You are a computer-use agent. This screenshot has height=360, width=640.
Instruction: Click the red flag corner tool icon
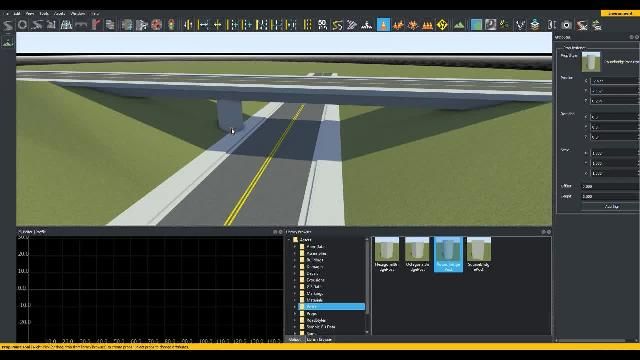point(96,25)
